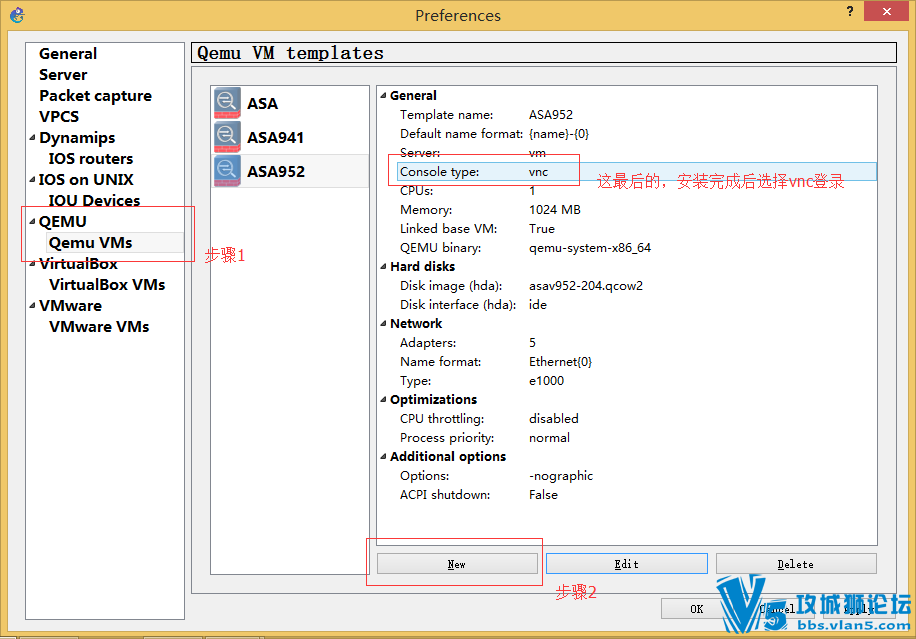Open the IOS routers page
Viewport: 916px width, 639px height.
point(91,159)
